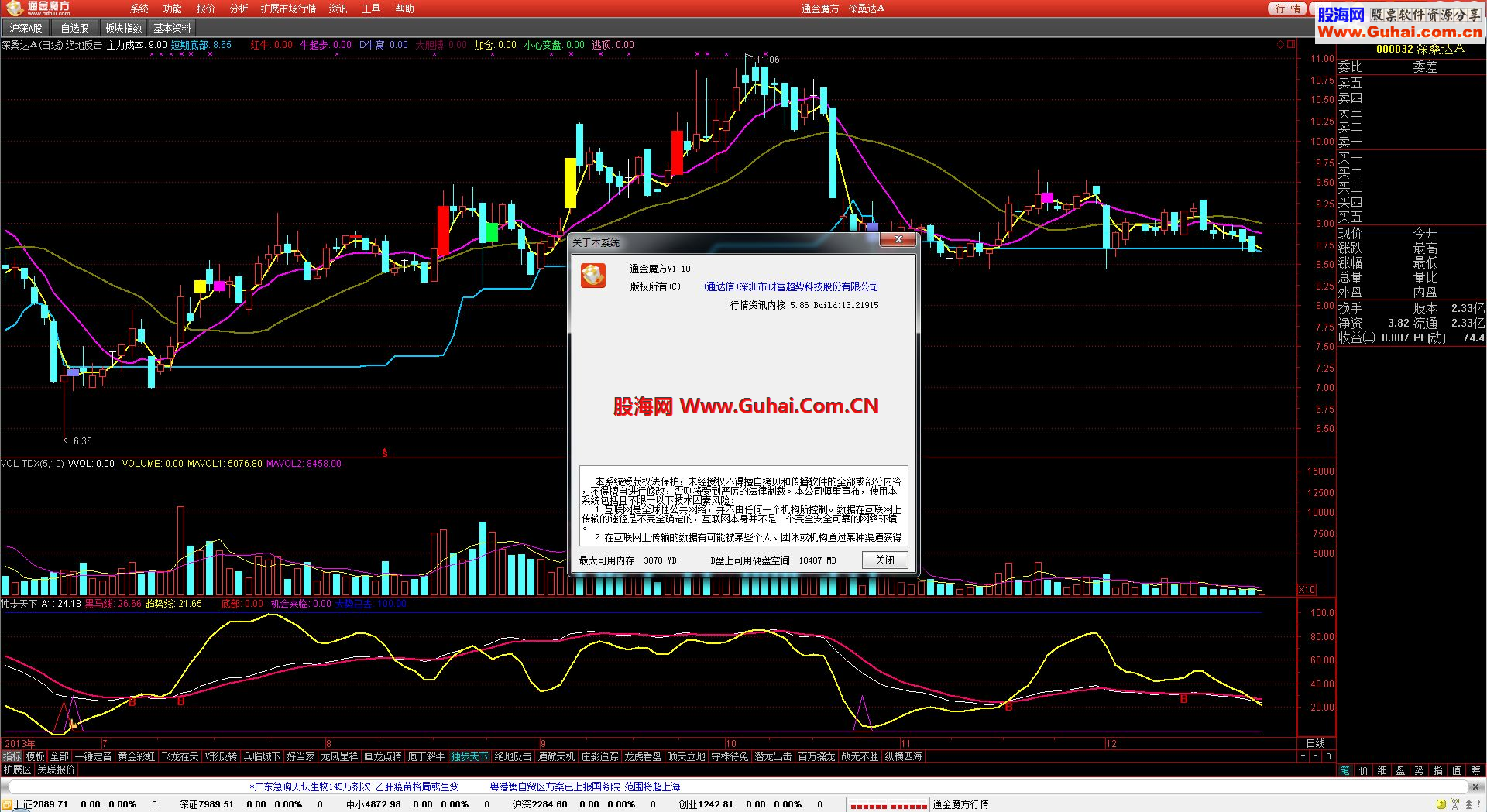The height and width of the screenshot is (812, 1487).
Task: Select the 战无不胜 indicator tab
Action: pyautogui.click(x=860, y=756)
